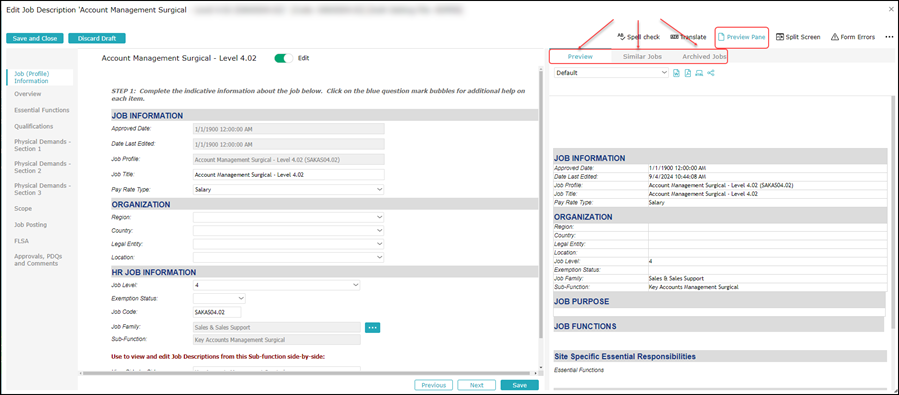Screen dimensions: 899x395
Task: Go to Job Posting section
Action: click(x=30, y=225)
